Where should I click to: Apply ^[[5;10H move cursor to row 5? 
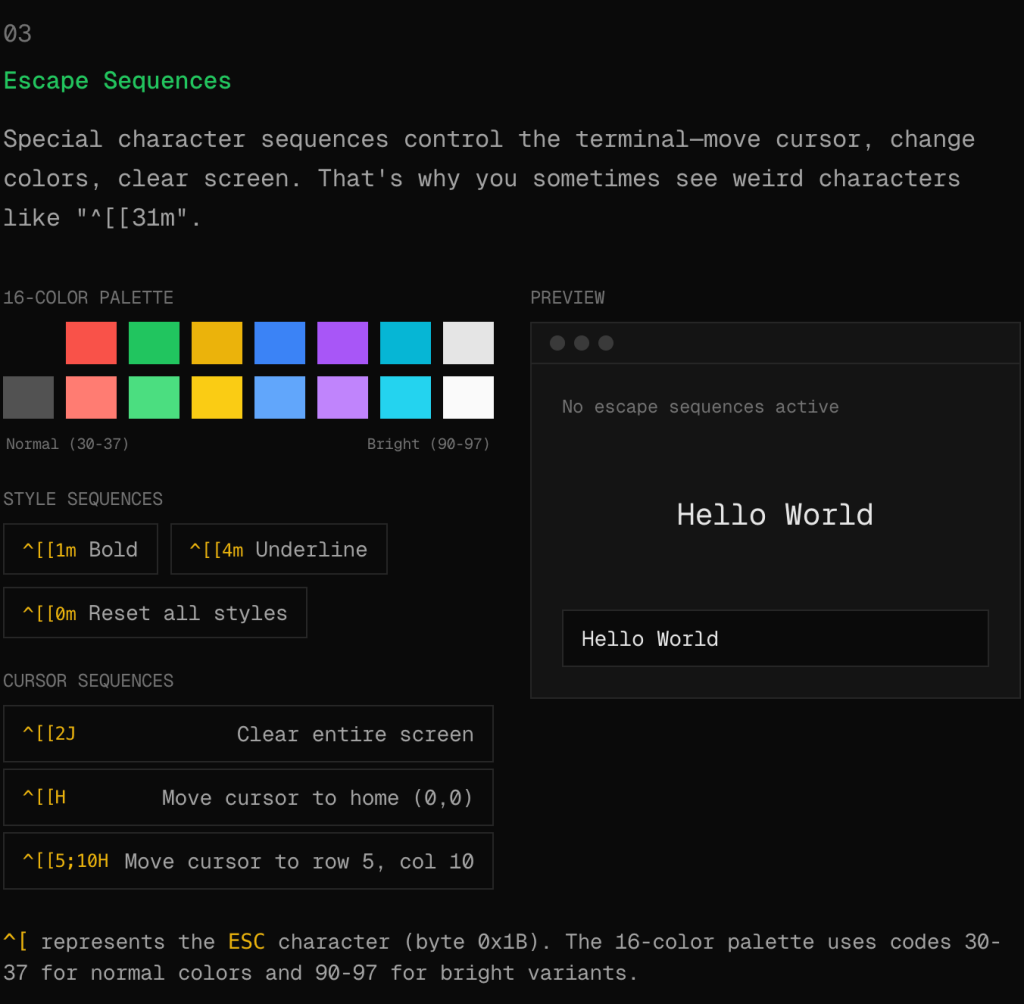click(x=248, y=861)
